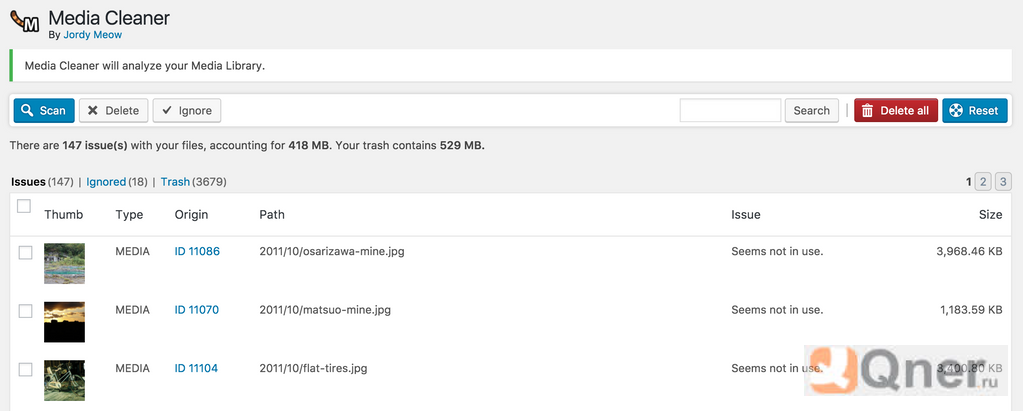This screenshot has width=1023, height=411.
Task: Click MEDIA type in flat-tires.jpg row
Action: pyautogui.click(x=132, y=369)
